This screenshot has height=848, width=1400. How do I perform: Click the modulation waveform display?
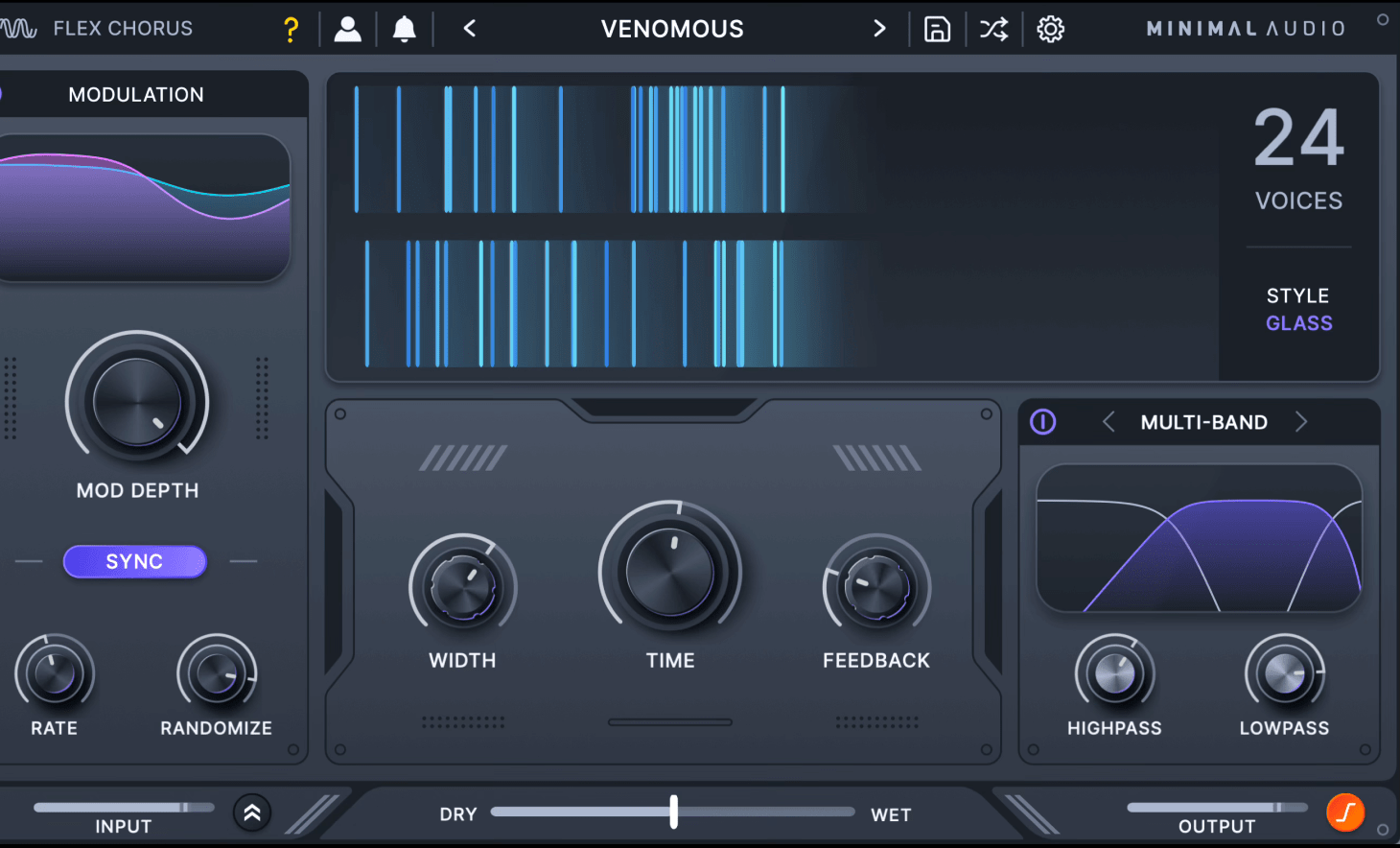144,208
